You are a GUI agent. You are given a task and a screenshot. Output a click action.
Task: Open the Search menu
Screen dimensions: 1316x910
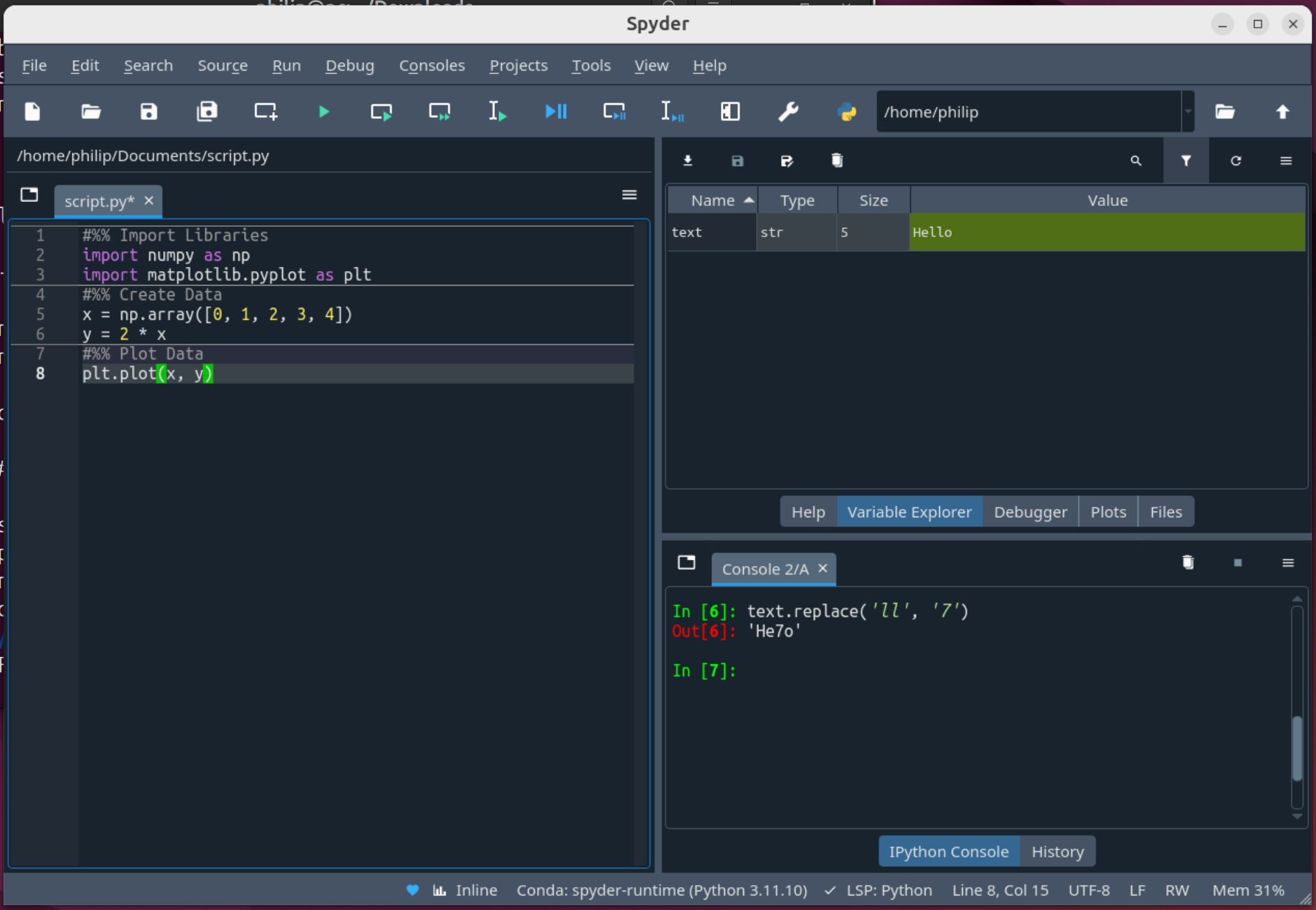coord(149,65)
